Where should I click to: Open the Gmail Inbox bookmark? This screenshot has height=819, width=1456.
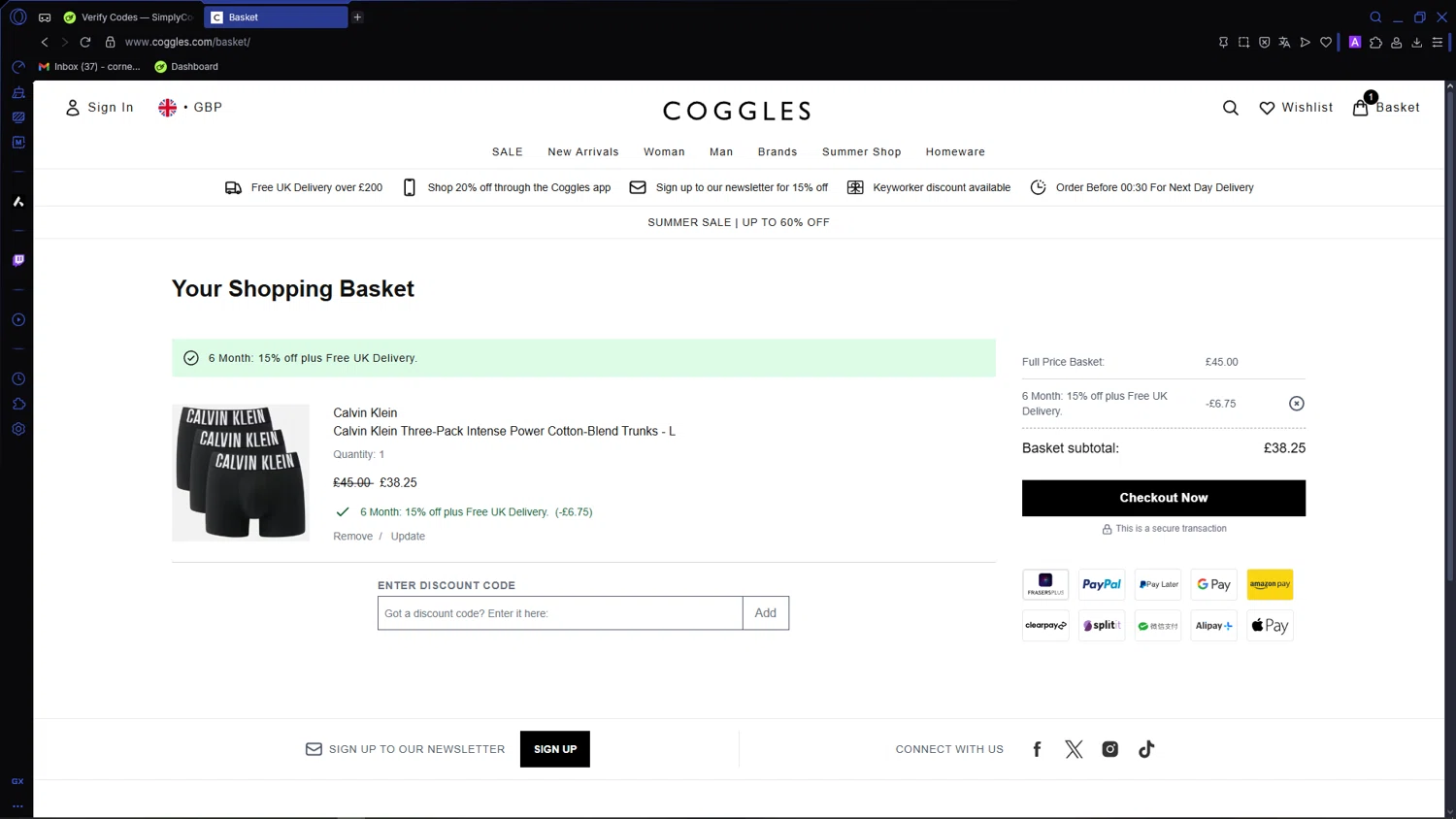(x=89, y=67)
